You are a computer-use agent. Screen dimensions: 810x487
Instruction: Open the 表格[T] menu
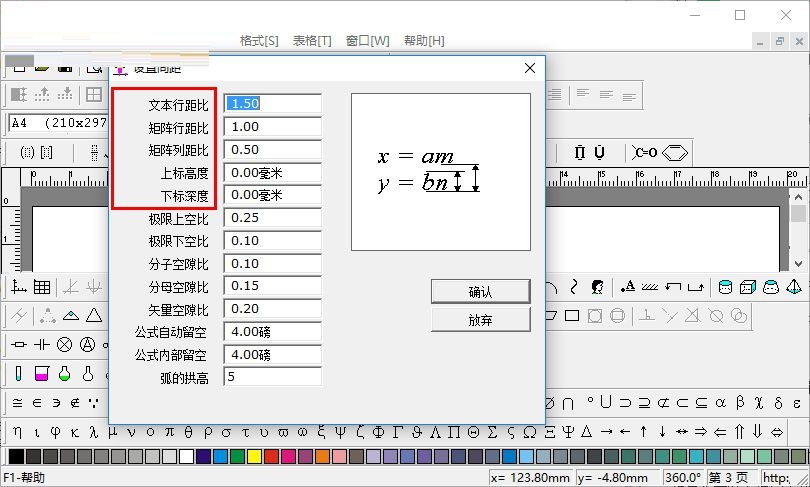pyautogui.click(x=312, y=41)
